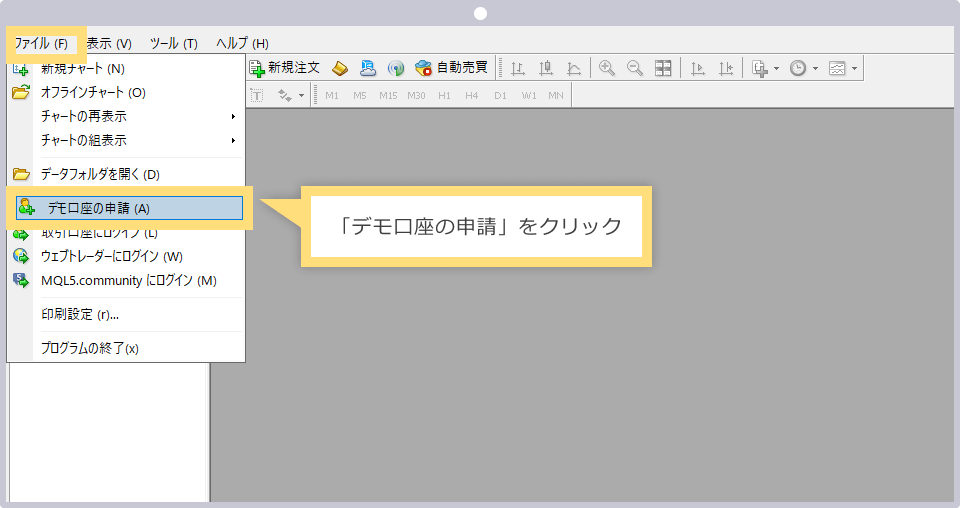The width and height of the screenshot is (960, 508).
Task: Click the periods clock icon
Action: click(x=798, y=68)
